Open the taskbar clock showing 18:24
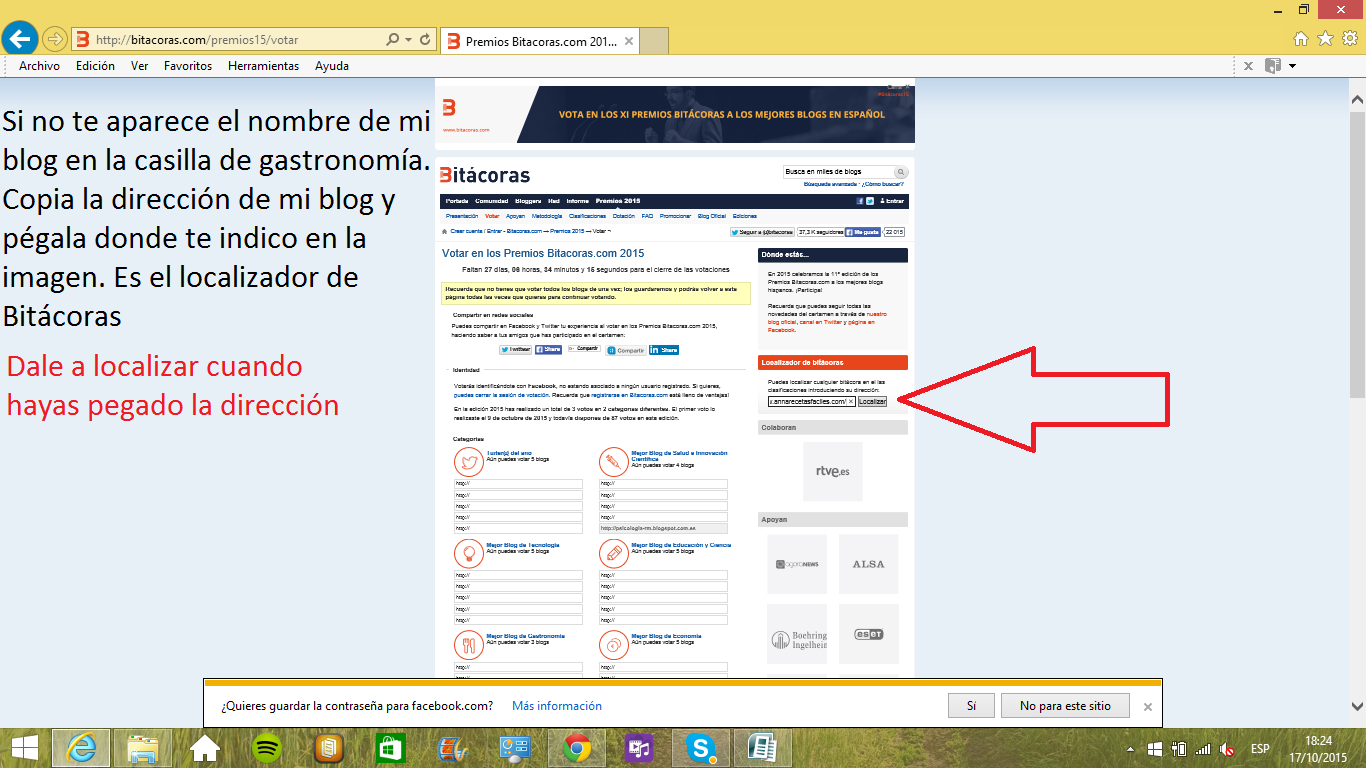1366x768 pixels. (1319, 748)
